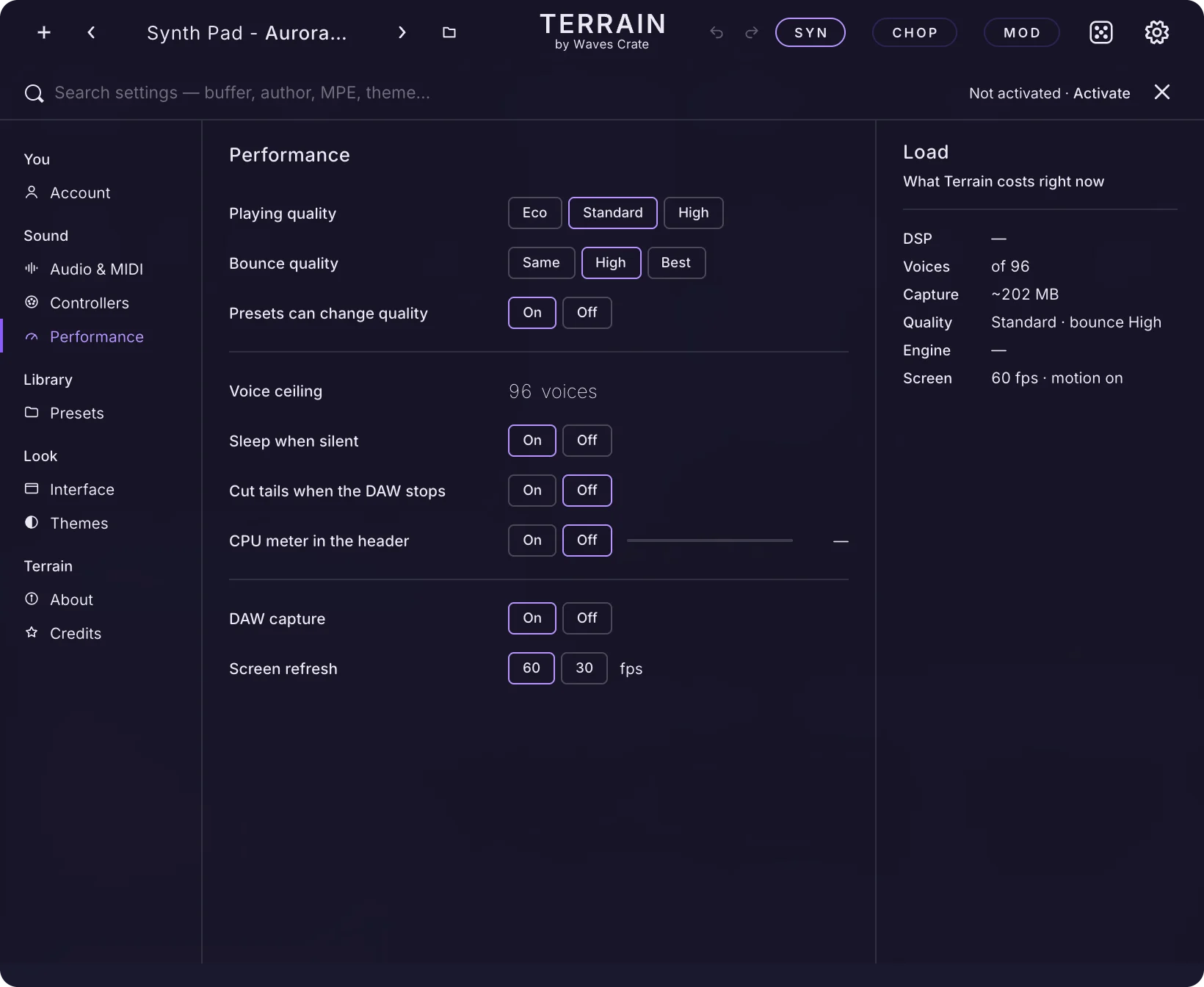The image size is (1204, 987).
Task: Set Playing quality to Standard
Action: (613, 213)
